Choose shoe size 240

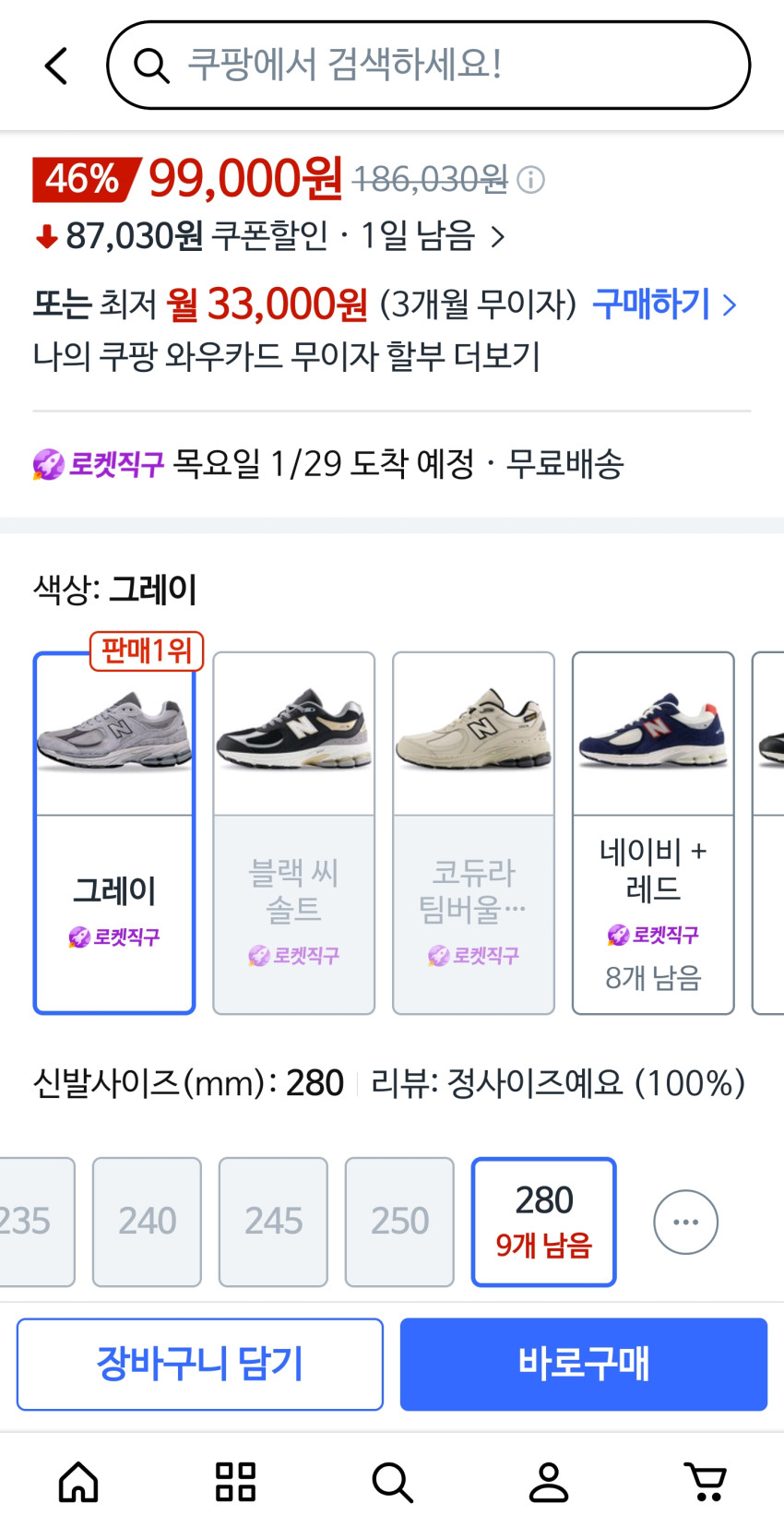coord(147,1221)
